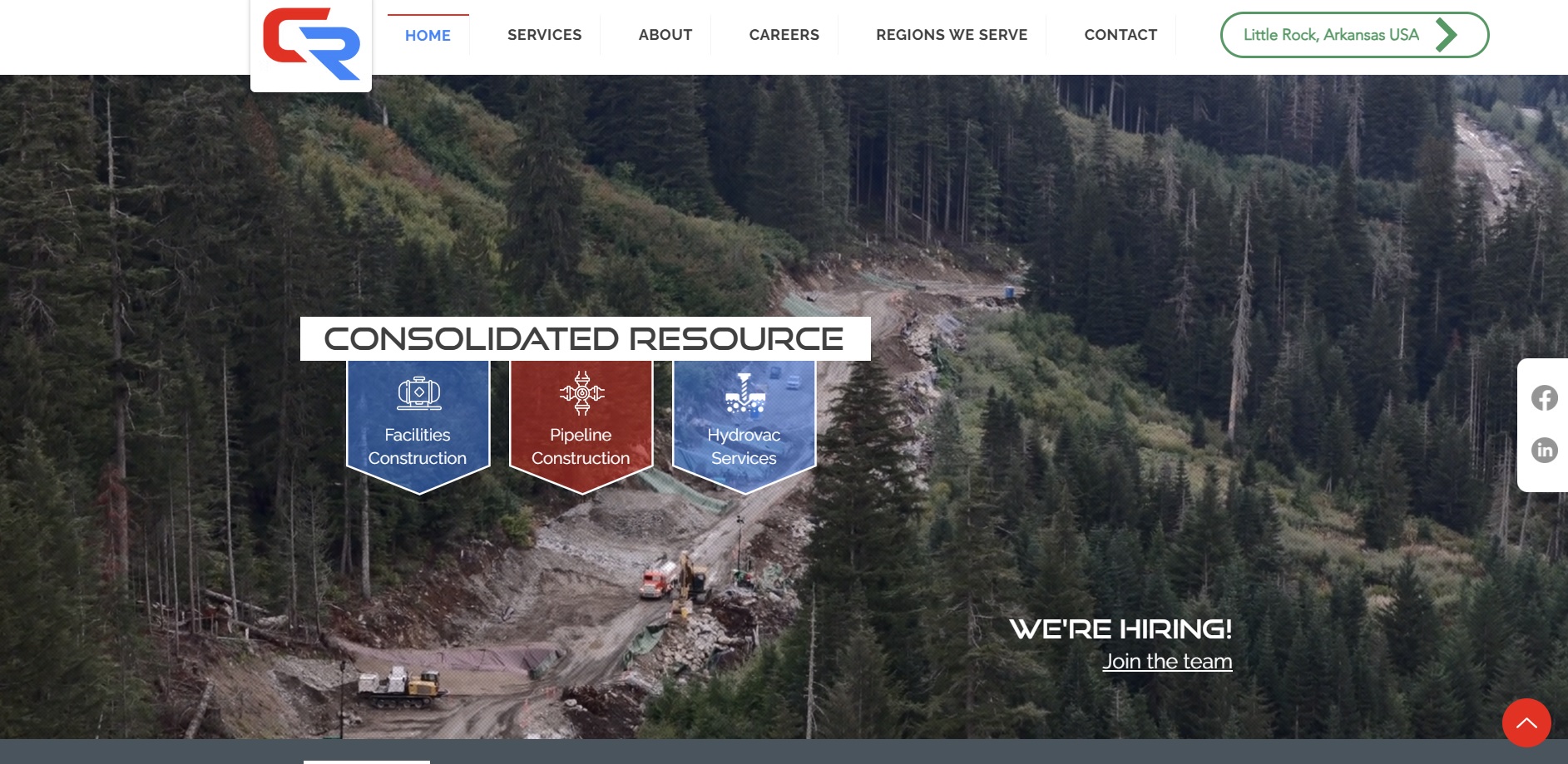1568x764 pixels.
Task: Open the Careers menu item
Action: point(784,35)
